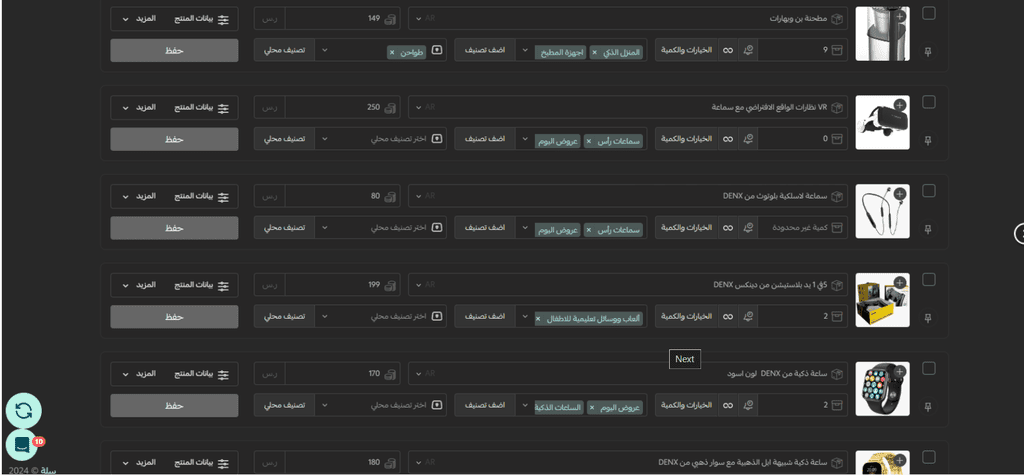Screen dimensions: 1024x475
Task: Select the مطحنة بن وبهارات checkbox
Action: tap(928, 14)
